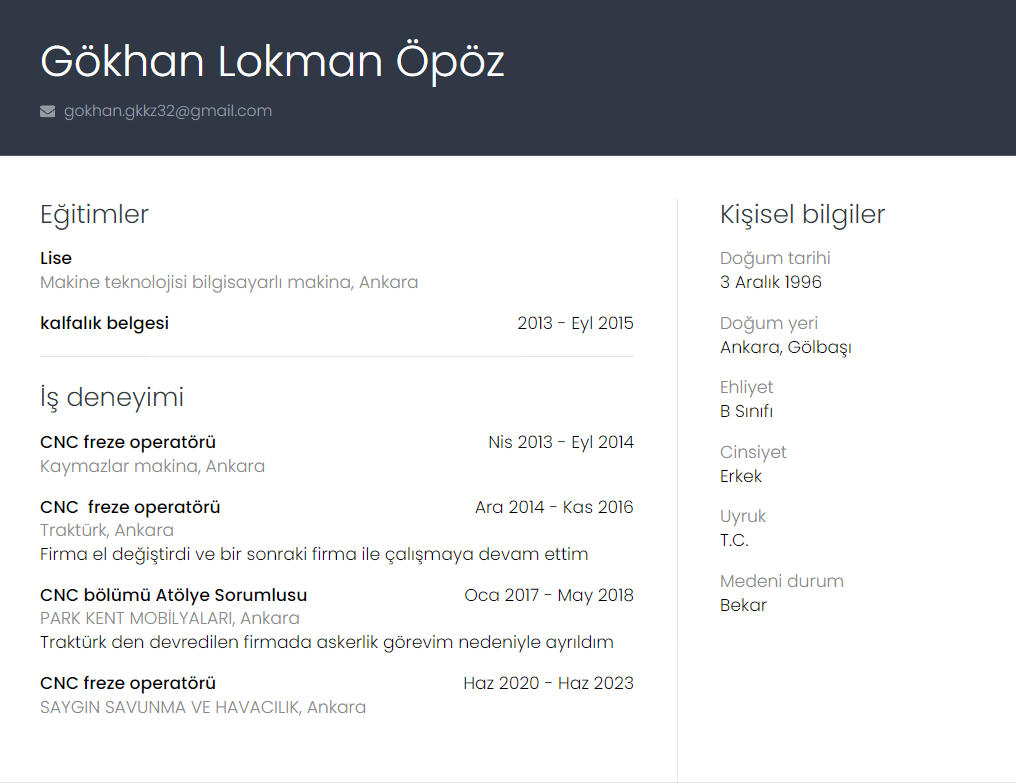1016x784 pixels.
Task: Click the email address gokhan.gkkz32@gmail.com
Action: click(168, 111)
